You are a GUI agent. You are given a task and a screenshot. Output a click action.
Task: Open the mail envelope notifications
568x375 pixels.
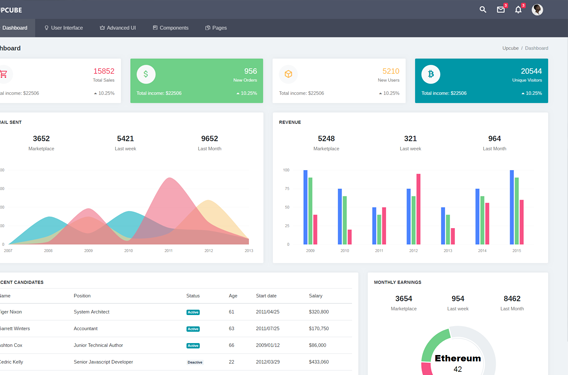tap(501, 10)
